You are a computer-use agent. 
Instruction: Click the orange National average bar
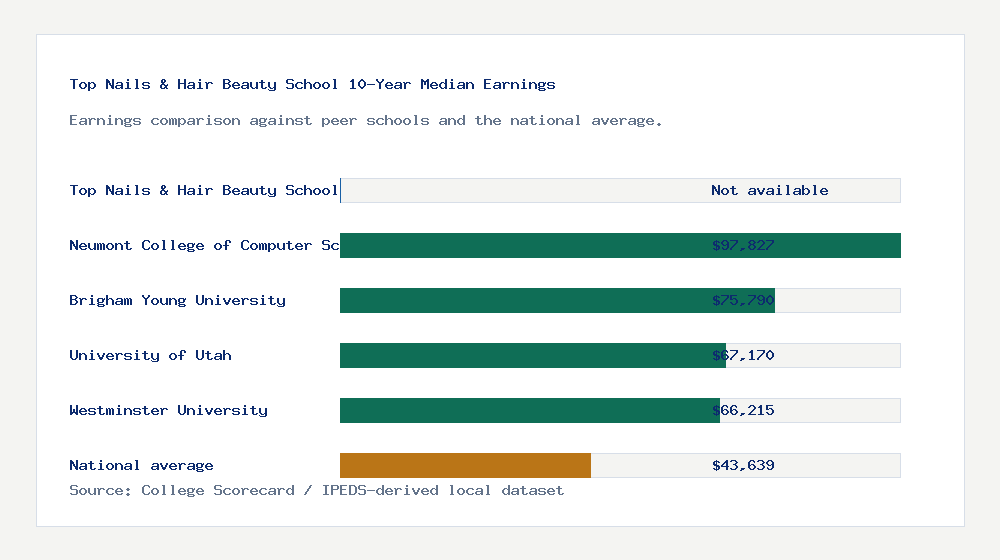click(466, 466)
